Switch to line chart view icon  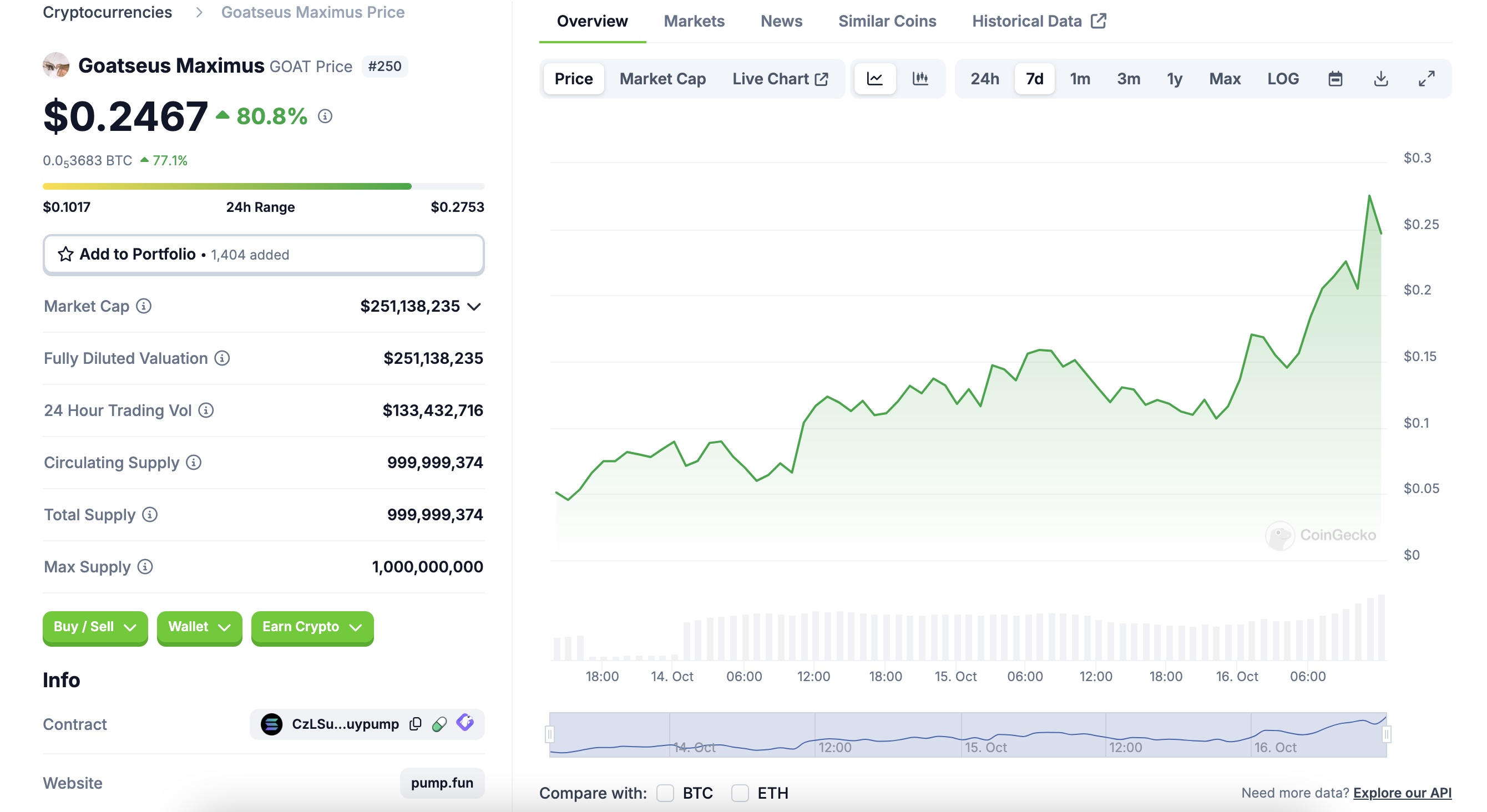(874, 79)
